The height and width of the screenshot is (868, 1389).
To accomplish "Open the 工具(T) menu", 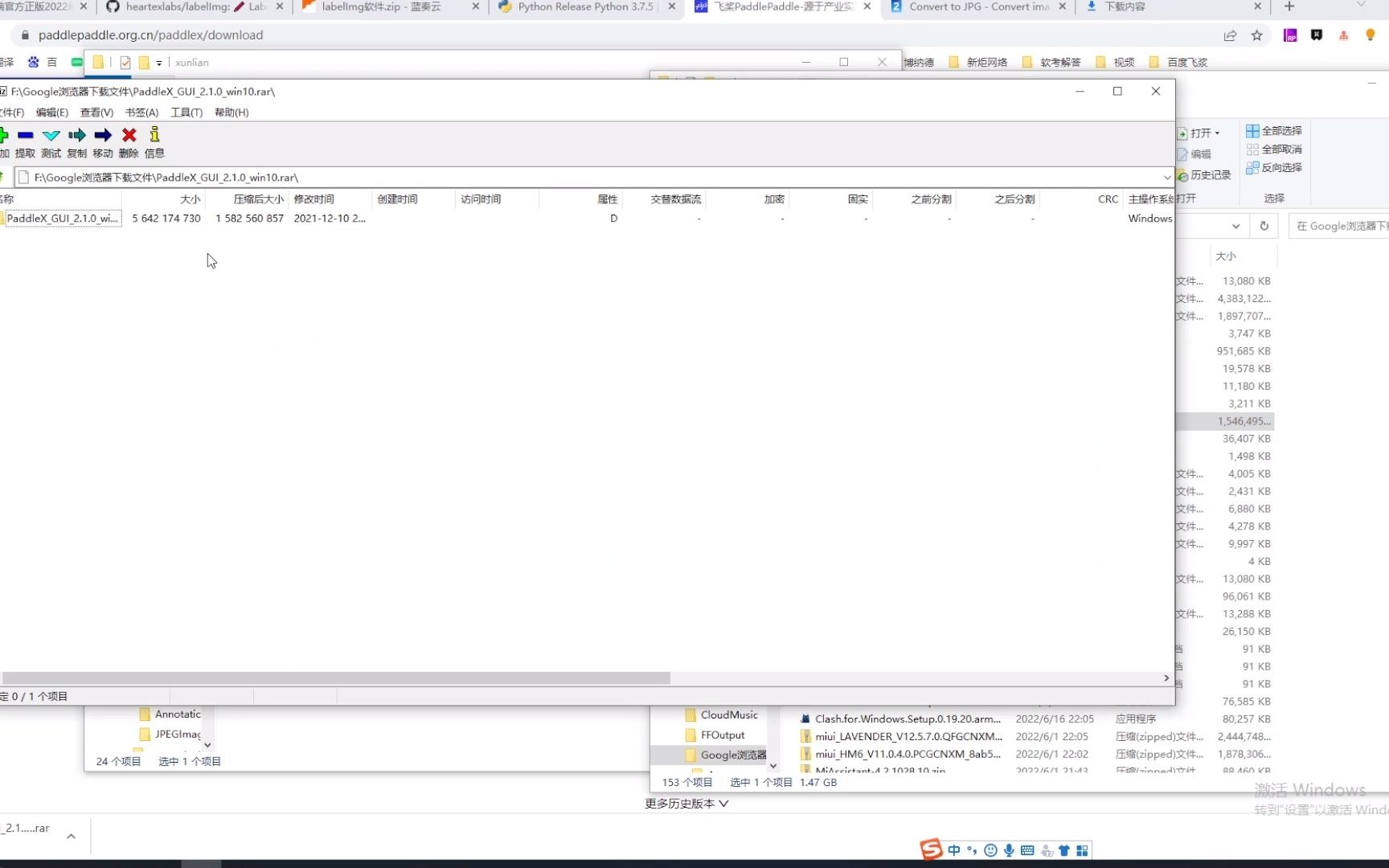I will [x=186, y=113].
